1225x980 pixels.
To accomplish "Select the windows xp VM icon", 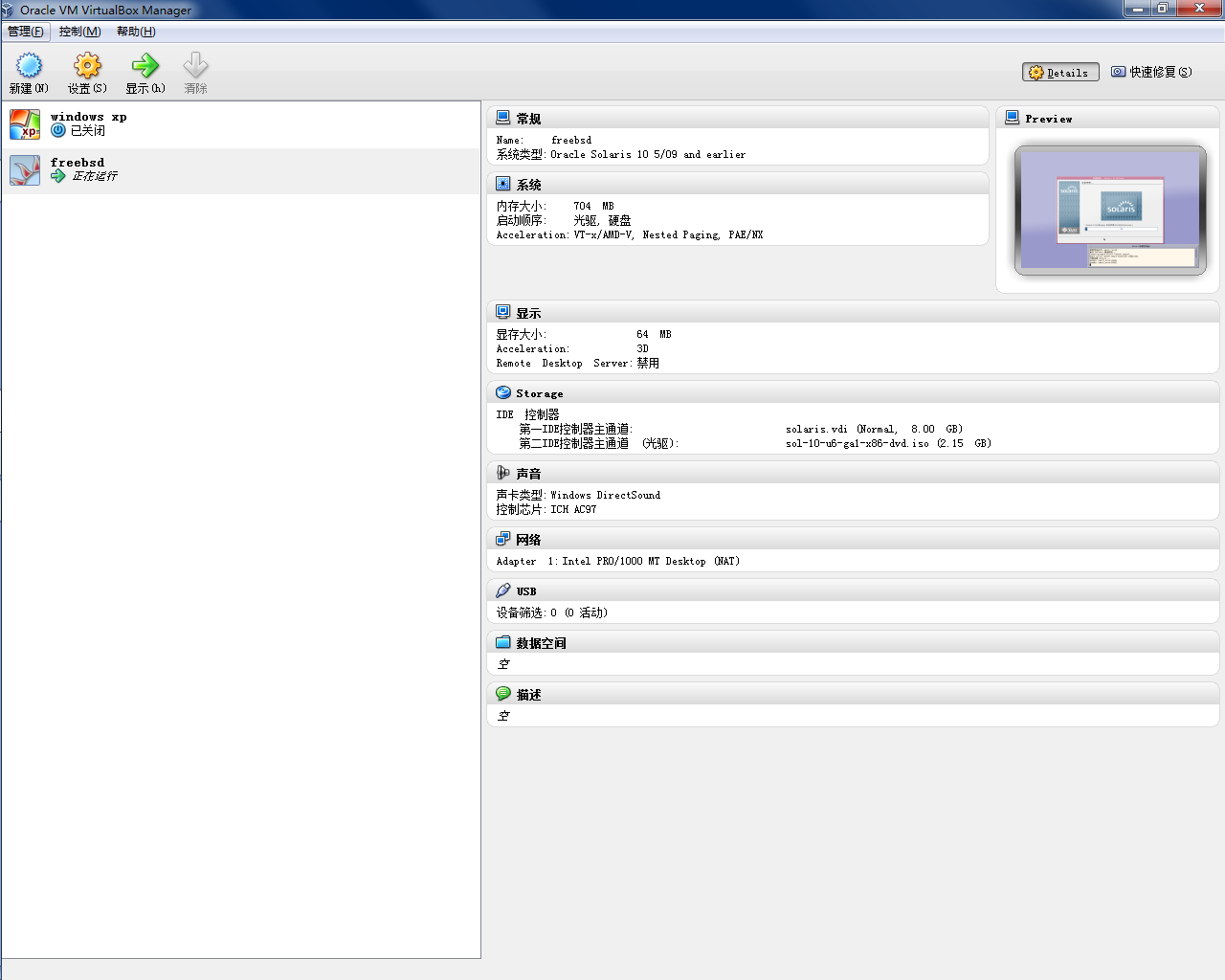I will (x=25, y=124).
